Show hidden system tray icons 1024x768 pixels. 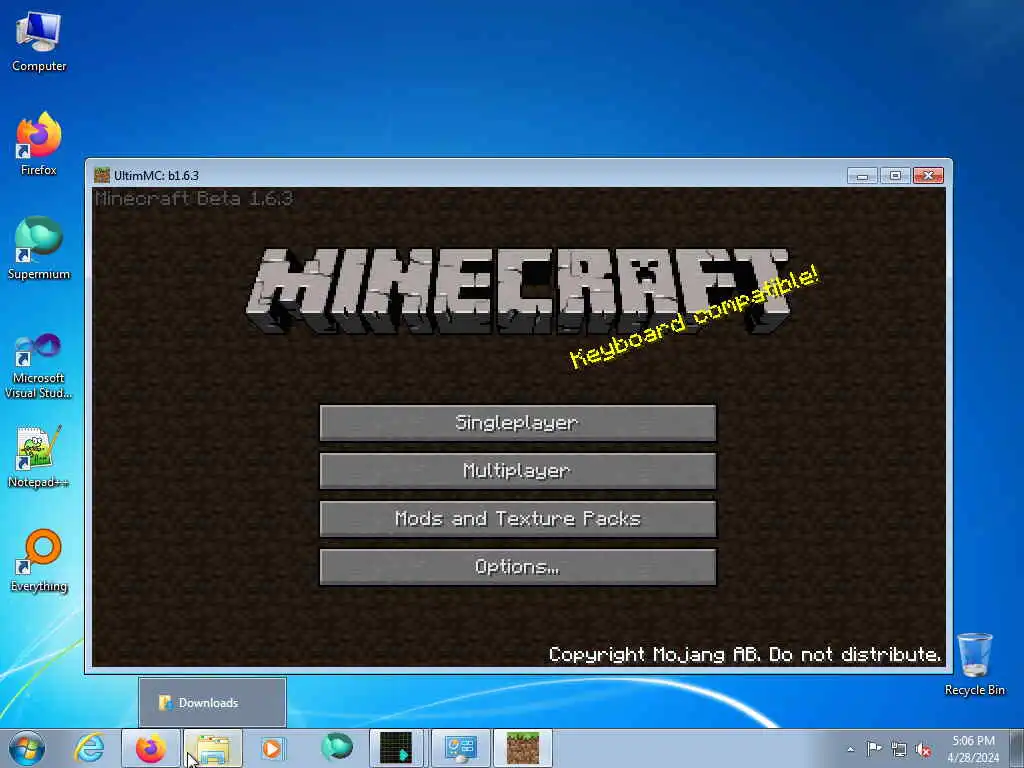pyautogui.click(x=850, y=749)
